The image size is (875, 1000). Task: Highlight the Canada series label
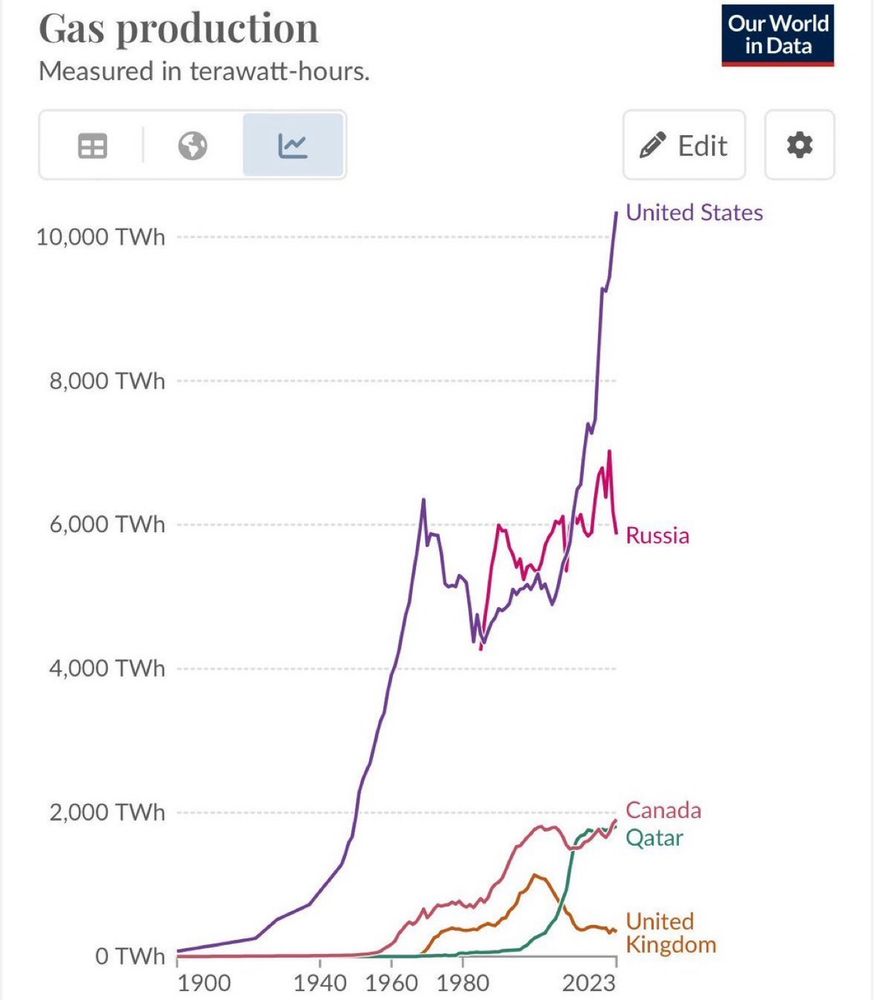[663, 810]
